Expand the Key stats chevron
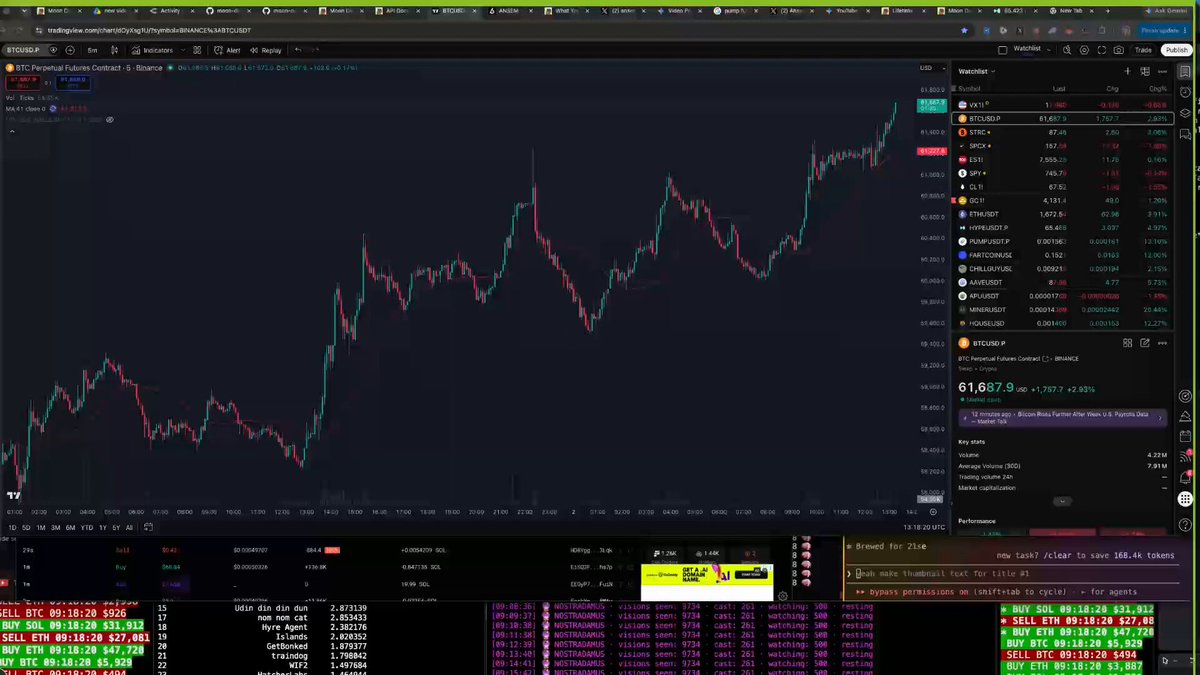This screenshot has height=675, width=1200. (x=1062, y=501)
